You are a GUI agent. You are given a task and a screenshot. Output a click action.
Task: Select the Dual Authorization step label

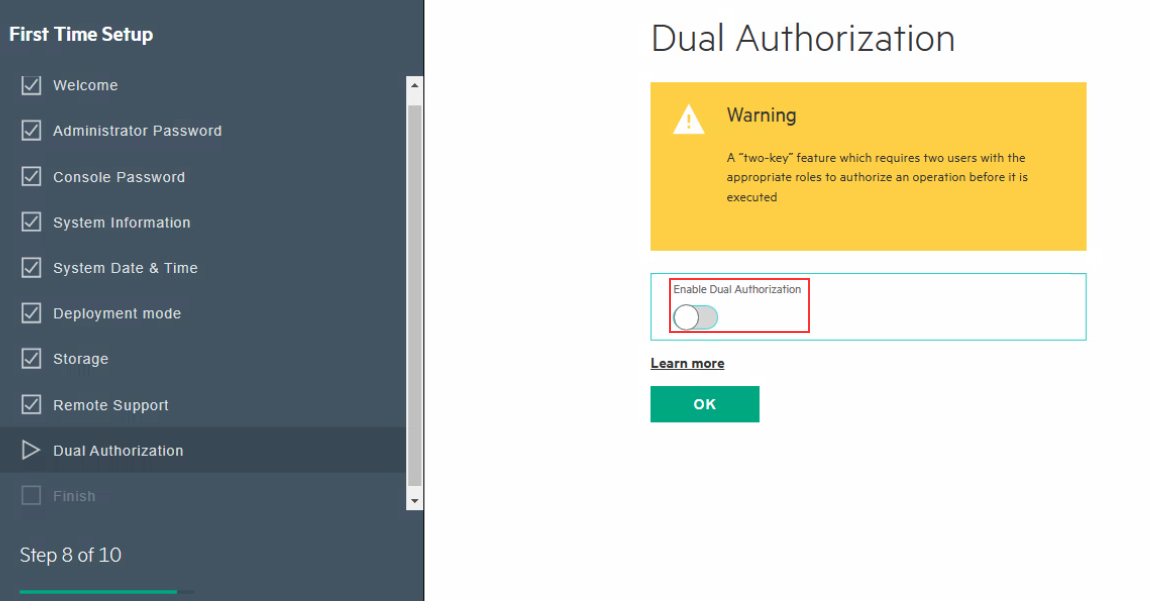click(x=118, y=451)
